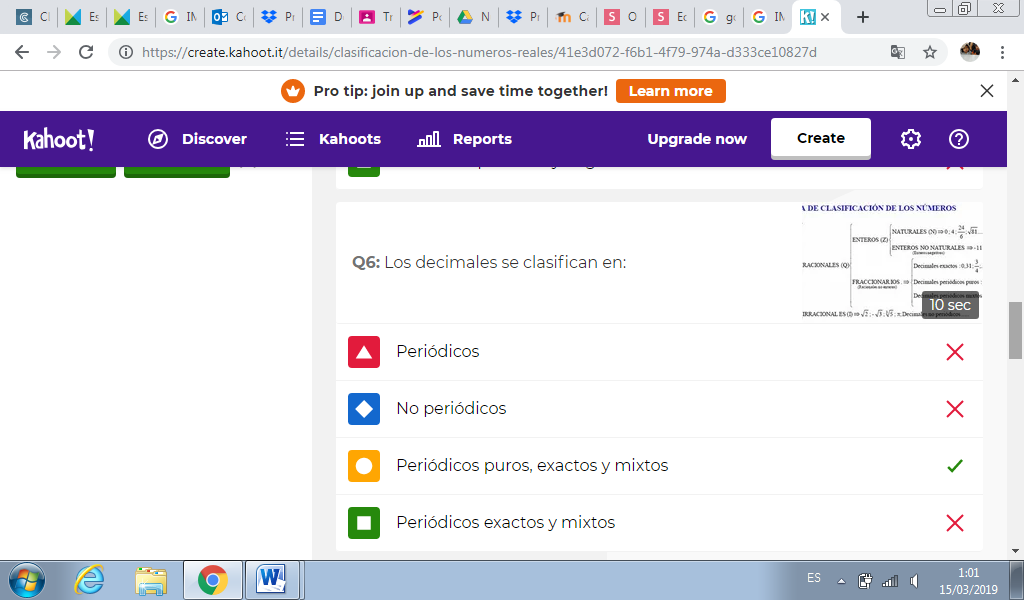Click the Kahoot! logo
The image size is (1024, 600).
point(59,139)
